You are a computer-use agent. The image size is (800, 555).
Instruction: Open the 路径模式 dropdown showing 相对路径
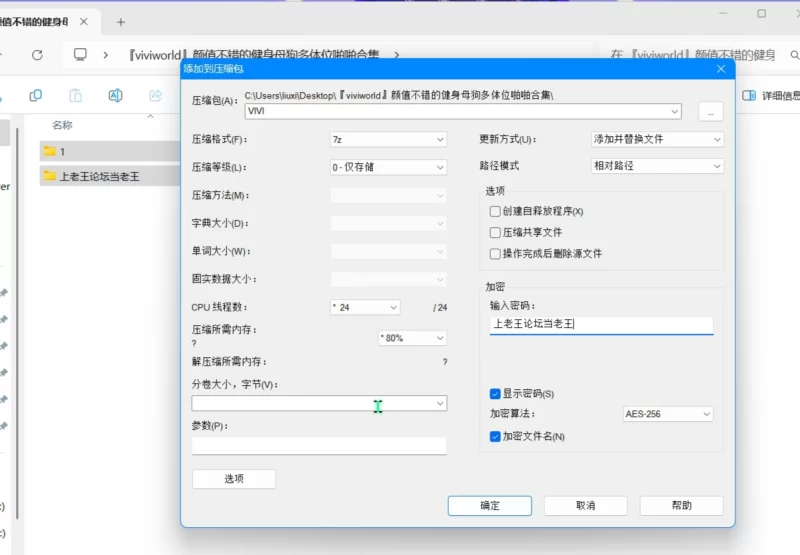coord(657,166)
